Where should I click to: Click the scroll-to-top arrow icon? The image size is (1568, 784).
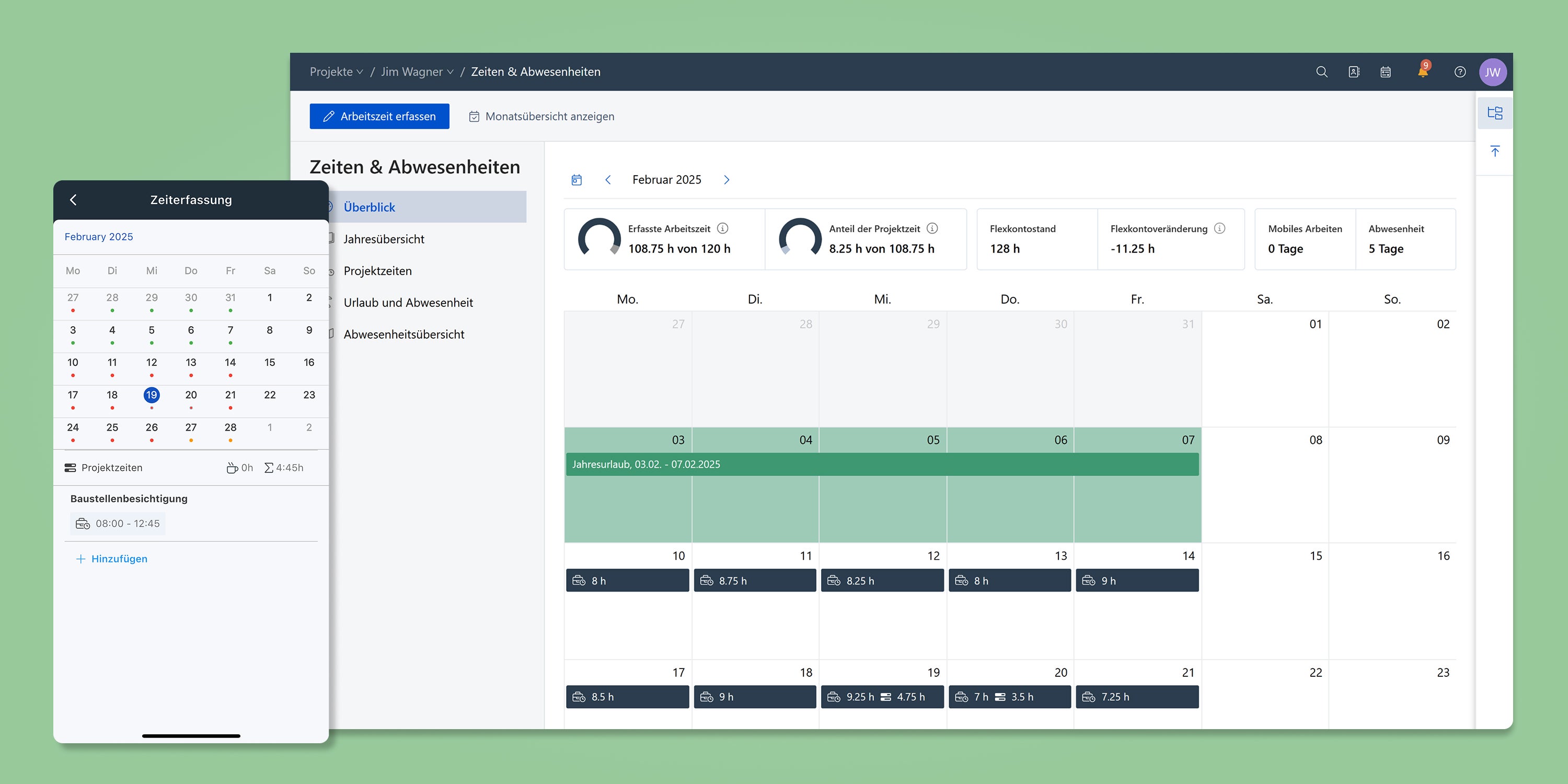click(x=1495, y=151)
